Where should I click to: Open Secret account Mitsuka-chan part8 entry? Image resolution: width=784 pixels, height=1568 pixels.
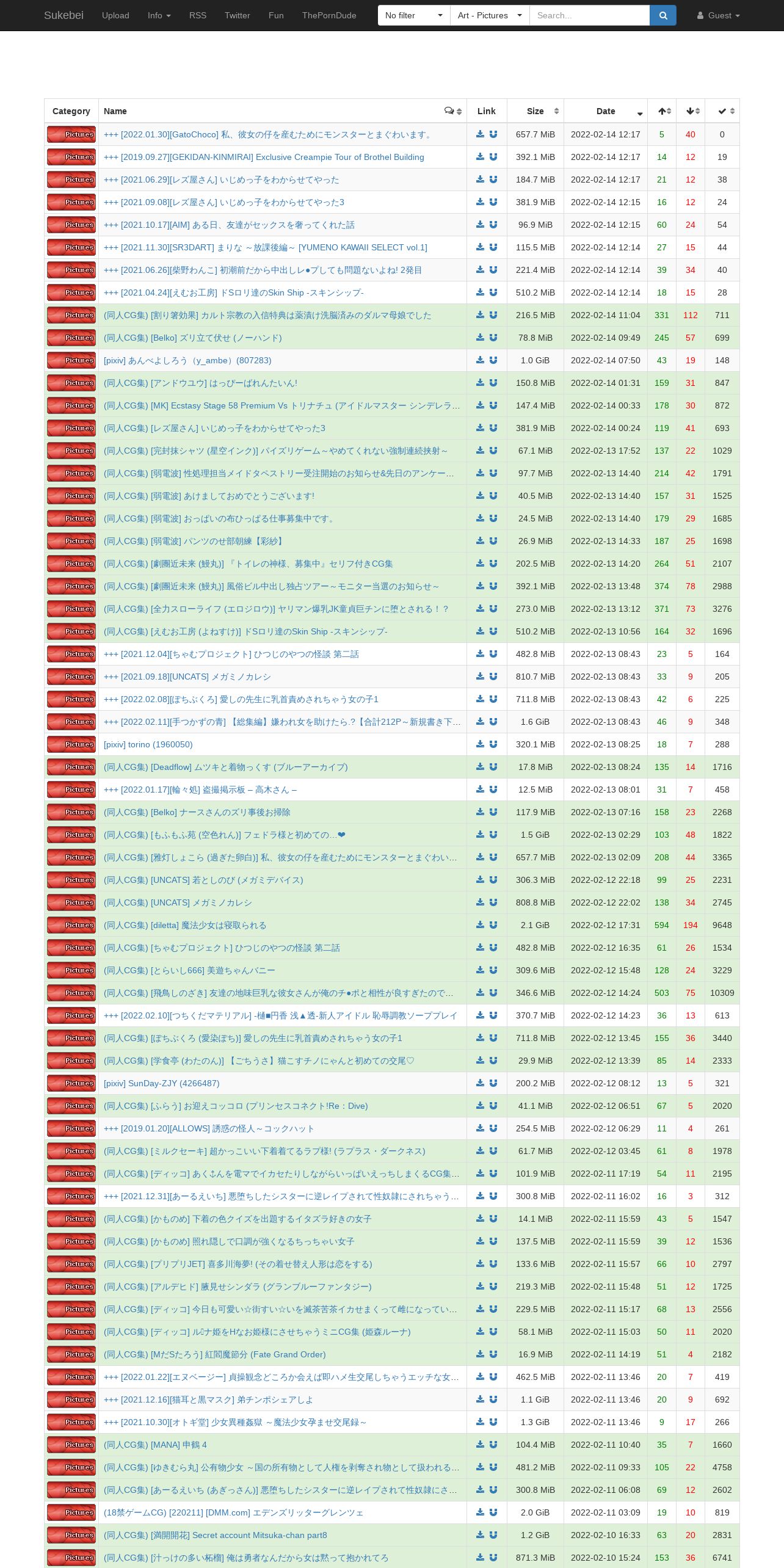click(x=216, y=1535)
